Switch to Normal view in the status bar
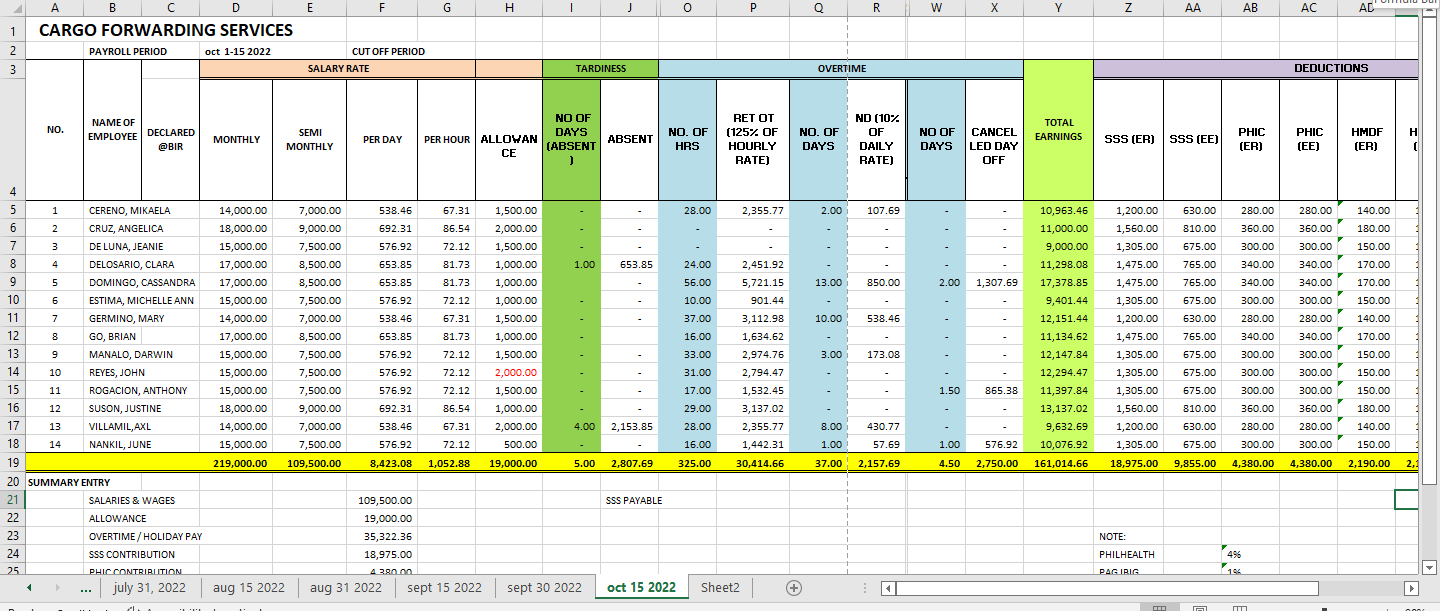Viewport: 1440px width, 611px height. [x=1160, y=608]
